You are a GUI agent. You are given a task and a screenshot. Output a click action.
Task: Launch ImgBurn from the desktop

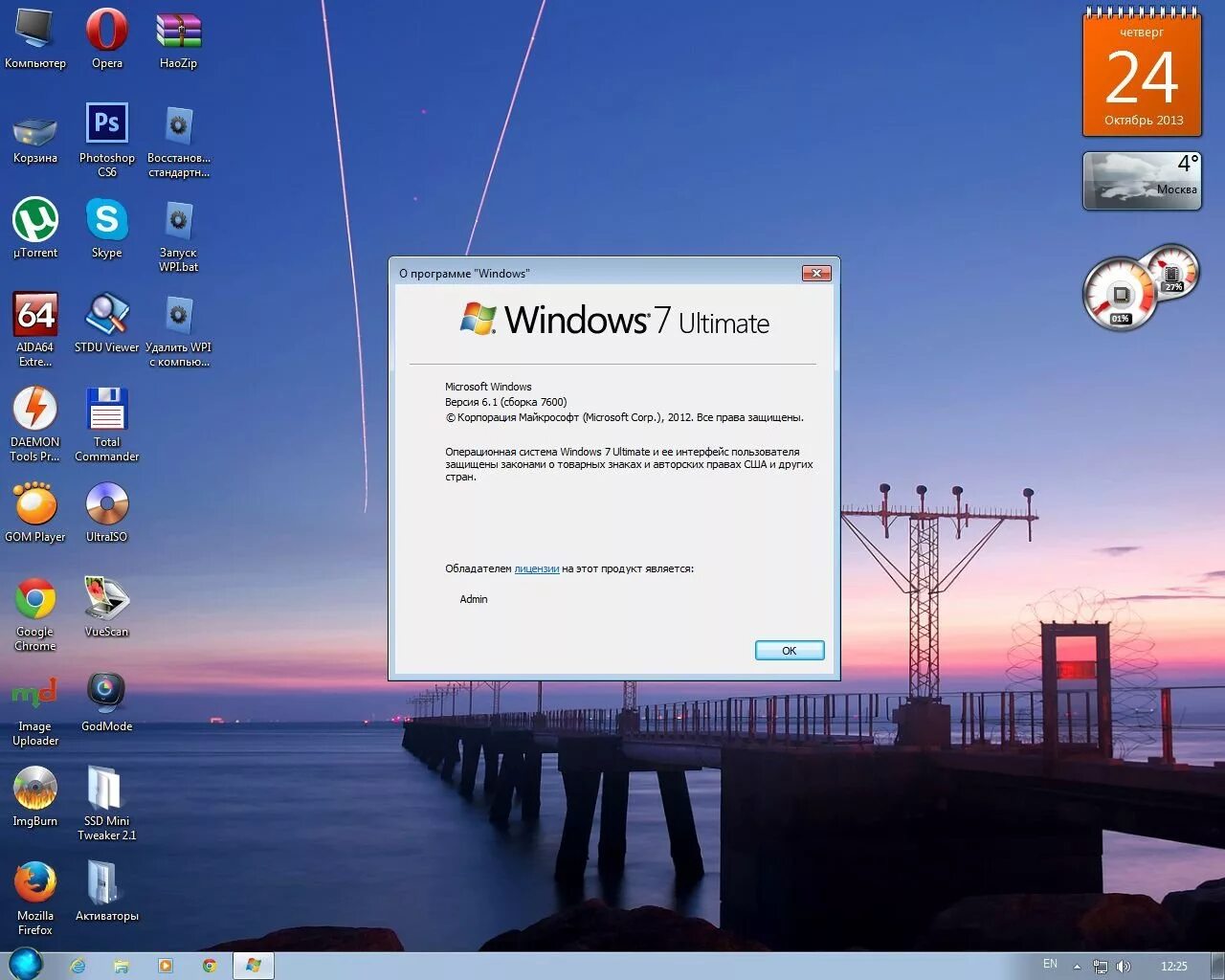click(x=35, y=796)
